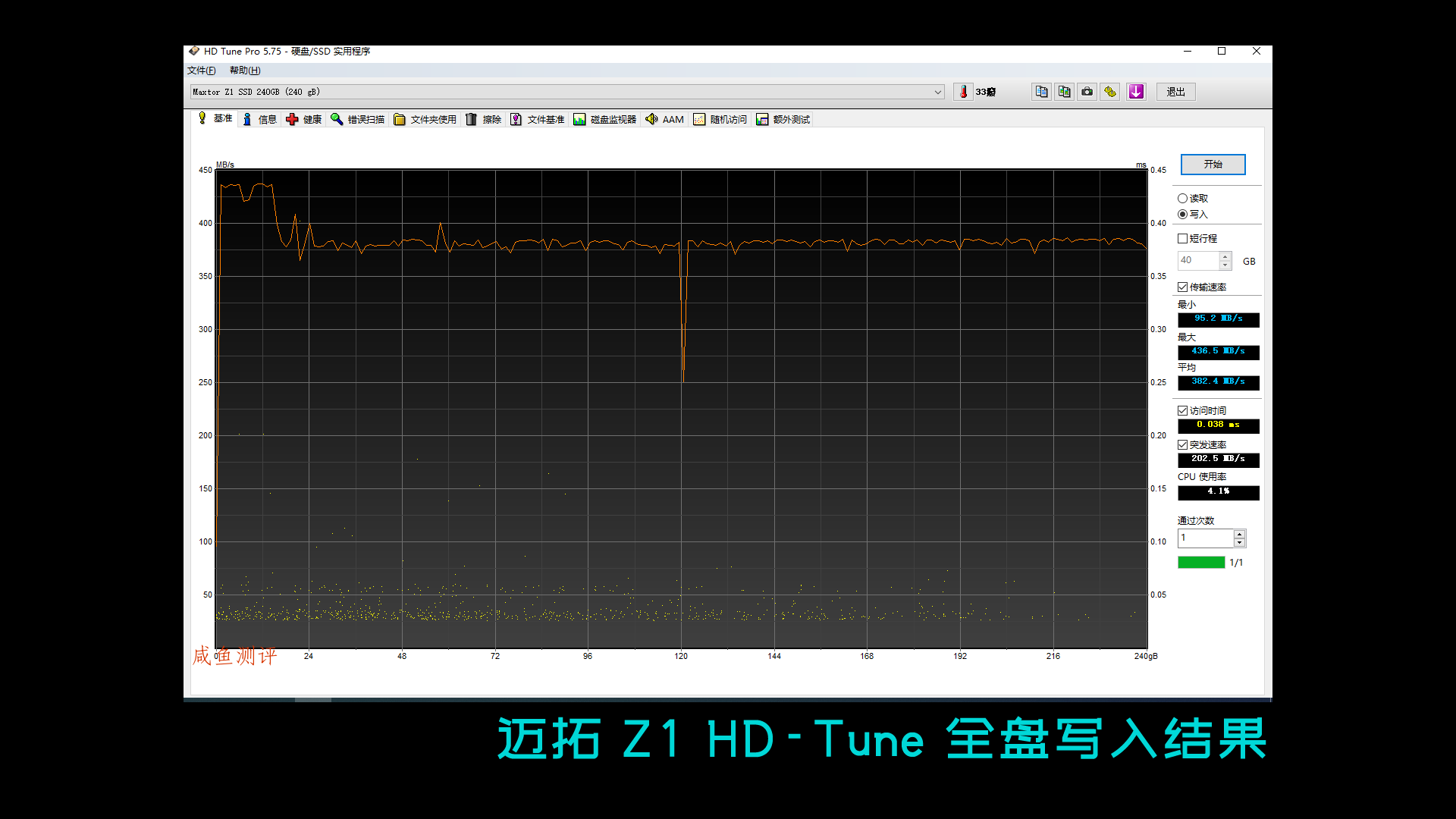
Task: Increase the 通过次数 pass count
Action: pyautogui.click(x=1240, y=534)
